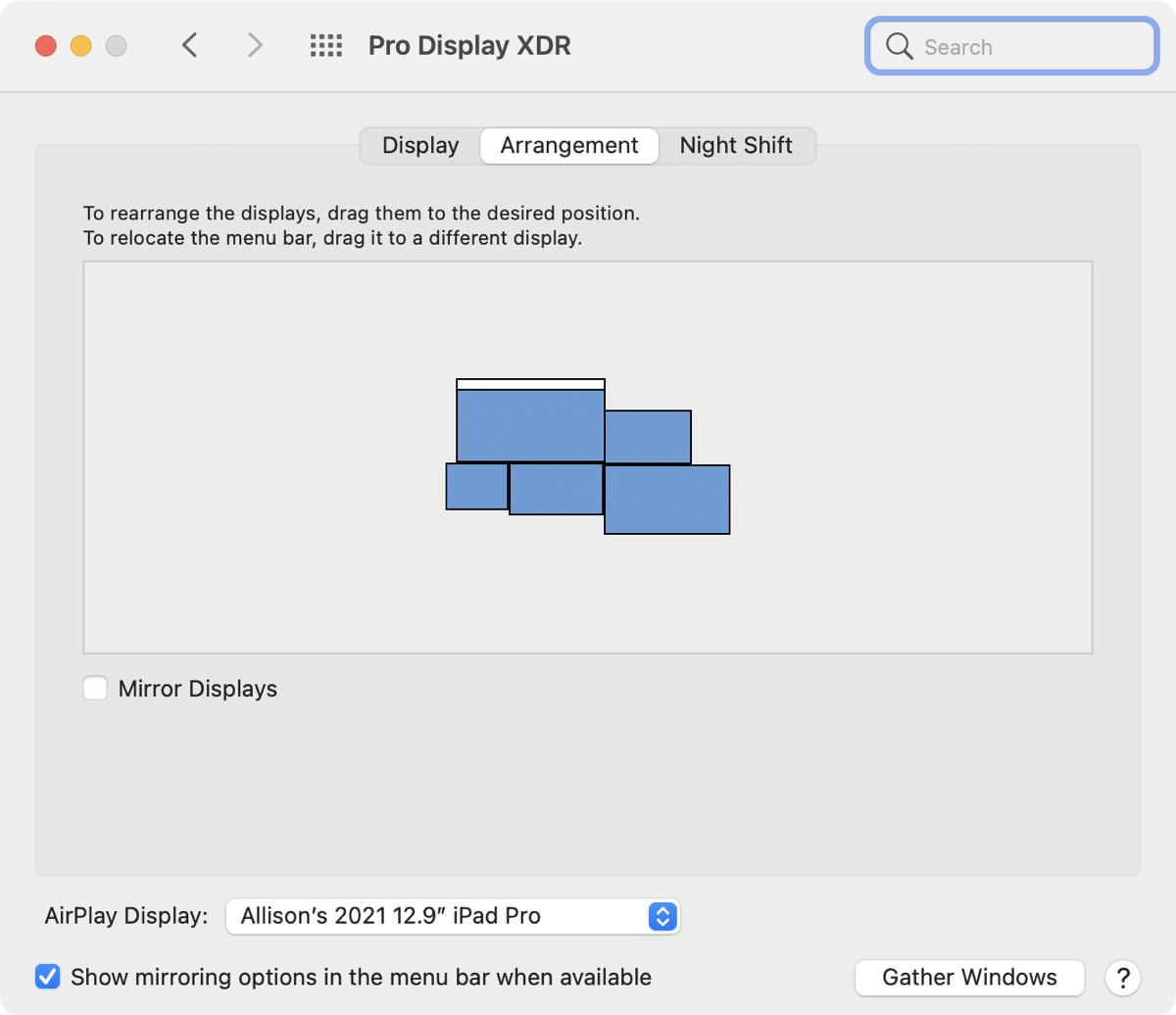Select the Arrangement tab

click(x=569, y=146)
